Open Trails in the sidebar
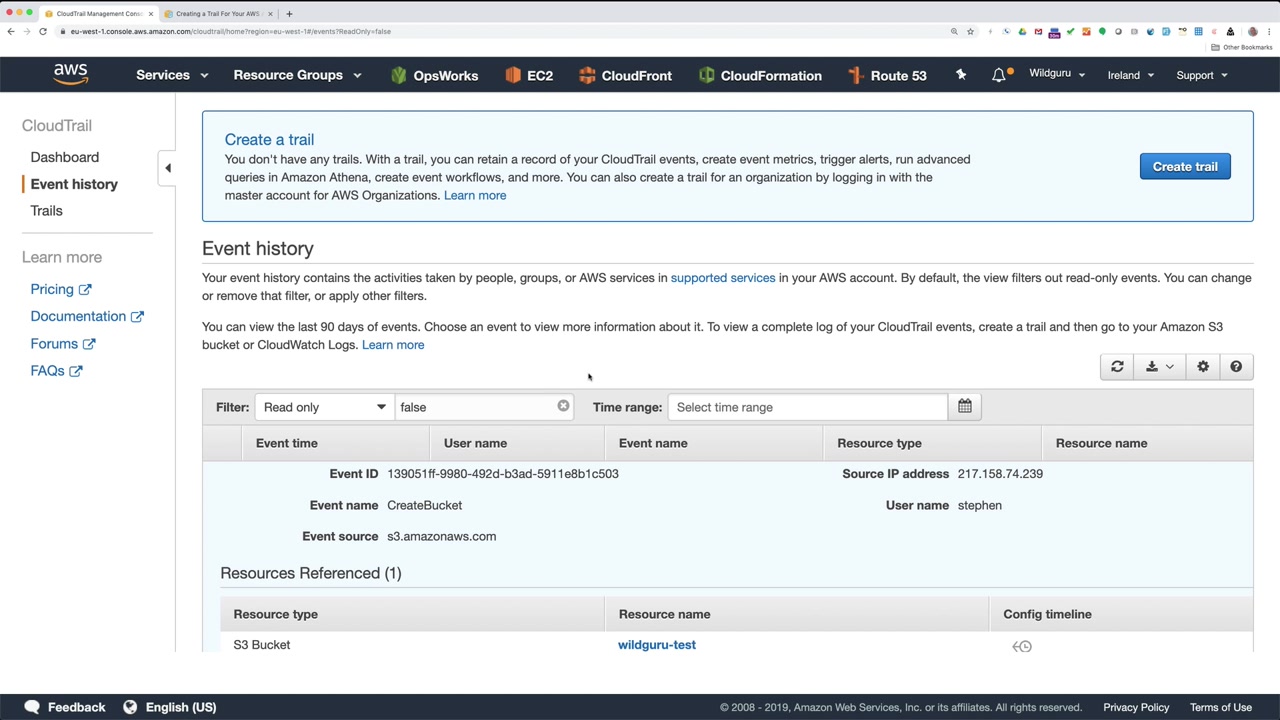The width and height of the screenshot is (1280, 720). (x=46, y=211)
